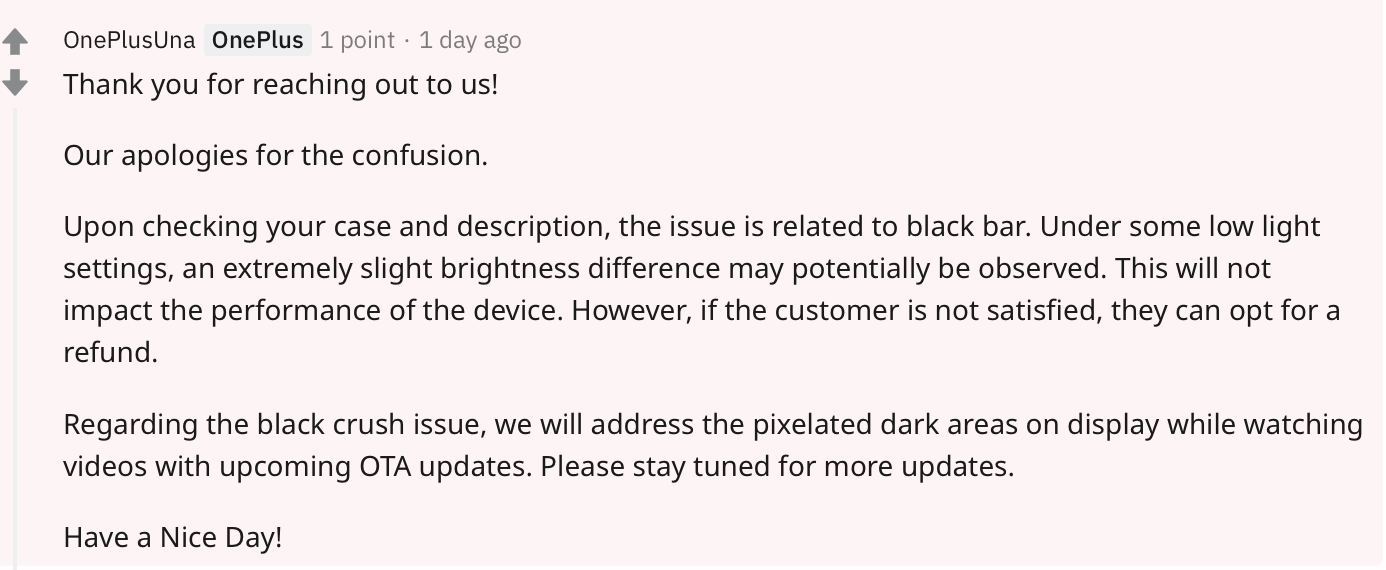Click the sentence starting "Upon checking your case"
Screen dimensions: 1386x570
tap(548, 227)
